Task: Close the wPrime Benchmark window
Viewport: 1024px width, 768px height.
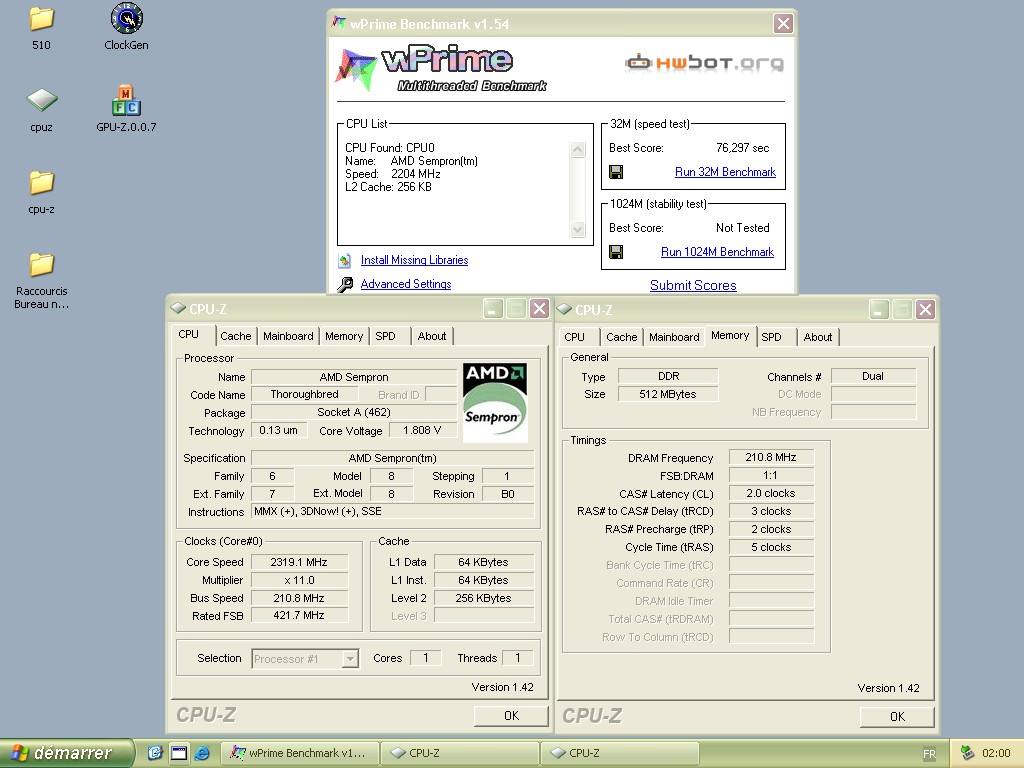Action: tap(783, 24)
